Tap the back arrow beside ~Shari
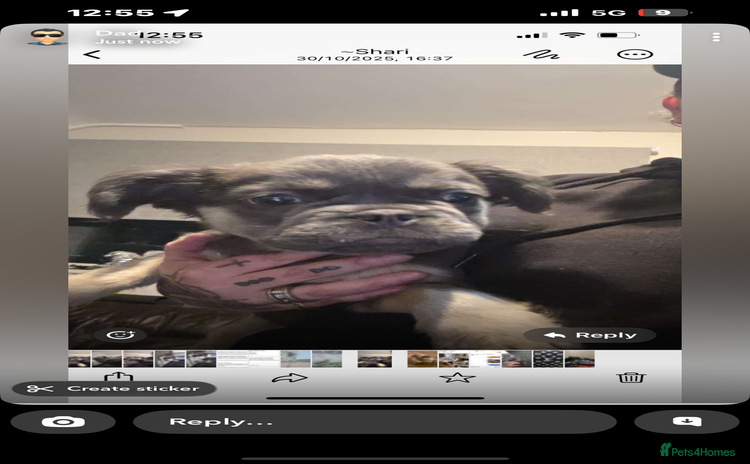Viewport: 750px width, 464px height. pyautogui.click(x=92, y=55)
